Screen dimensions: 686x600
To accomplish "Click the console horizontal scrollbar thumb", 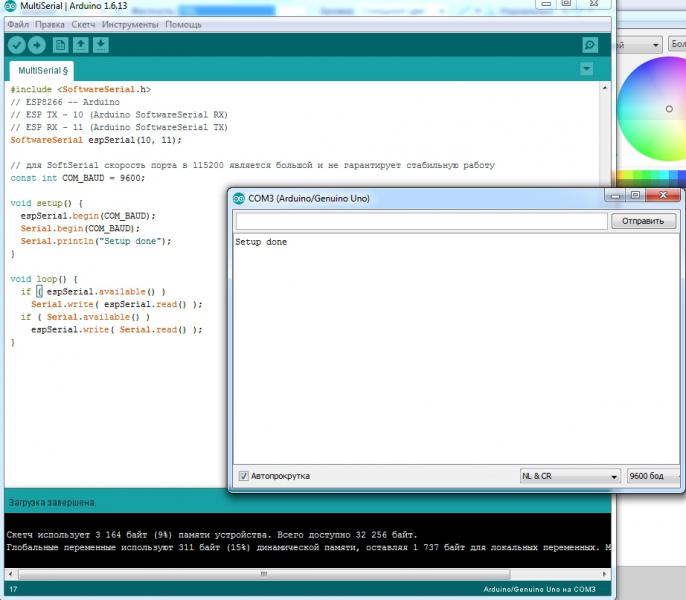I will pyautogui.click(x=264, y=574).
